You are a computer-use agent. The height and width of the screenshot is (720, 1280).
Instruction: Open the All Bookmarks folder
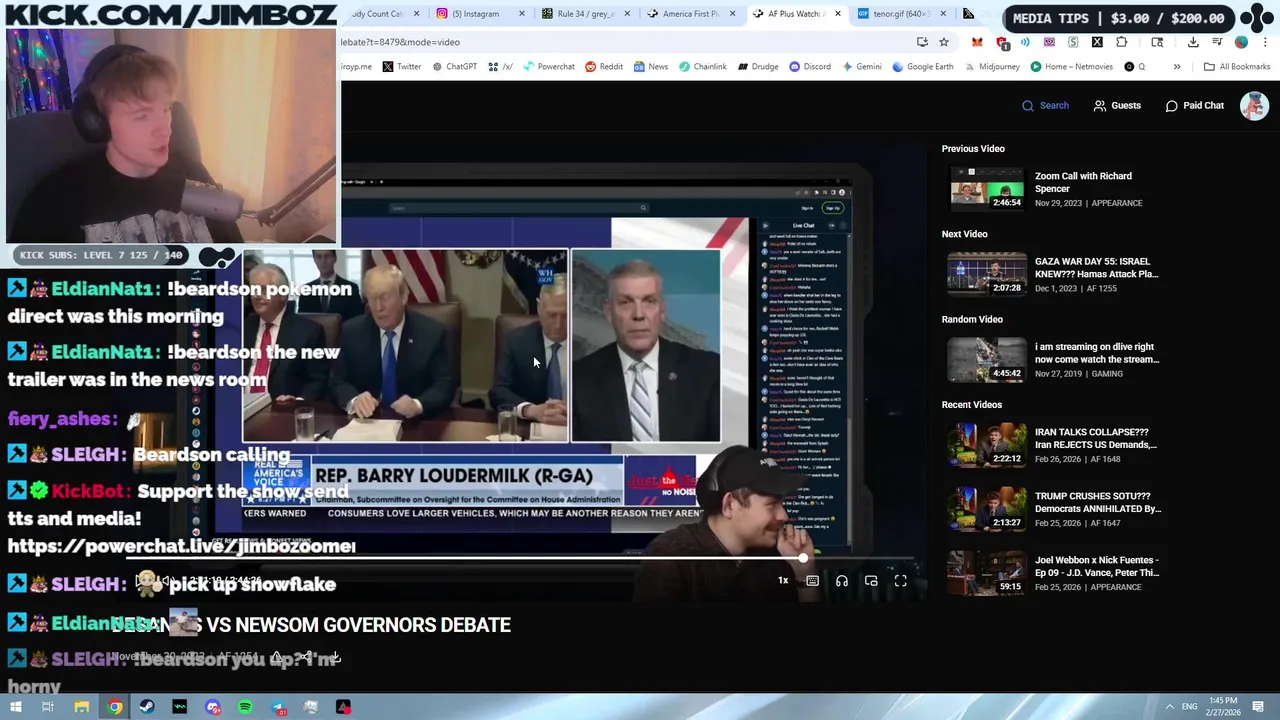point(1236,67)
